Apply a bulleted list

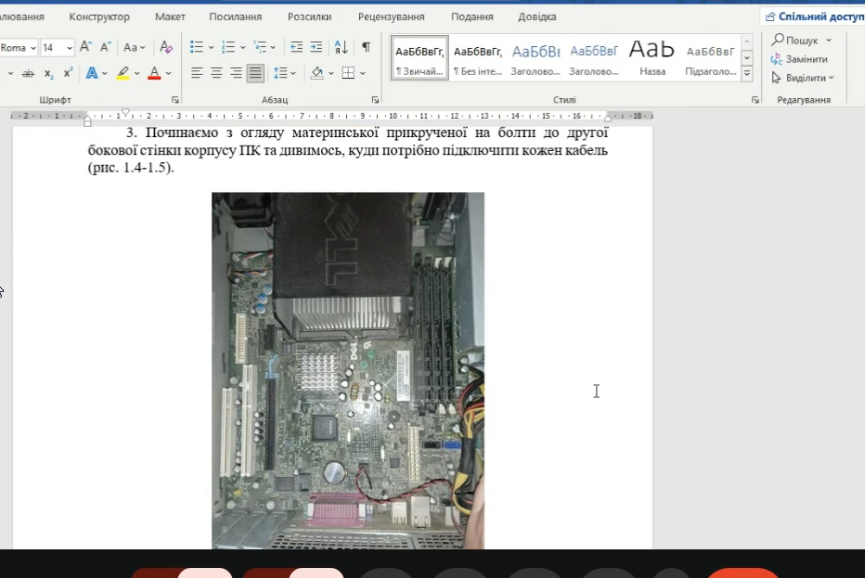[x=196, y=47]
